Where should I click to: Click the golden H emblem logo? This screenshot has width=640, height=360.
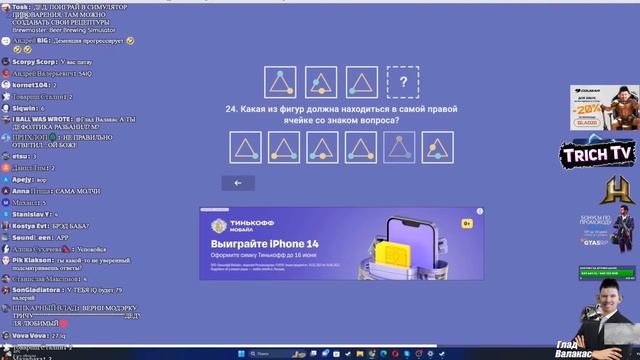[617, 190]
